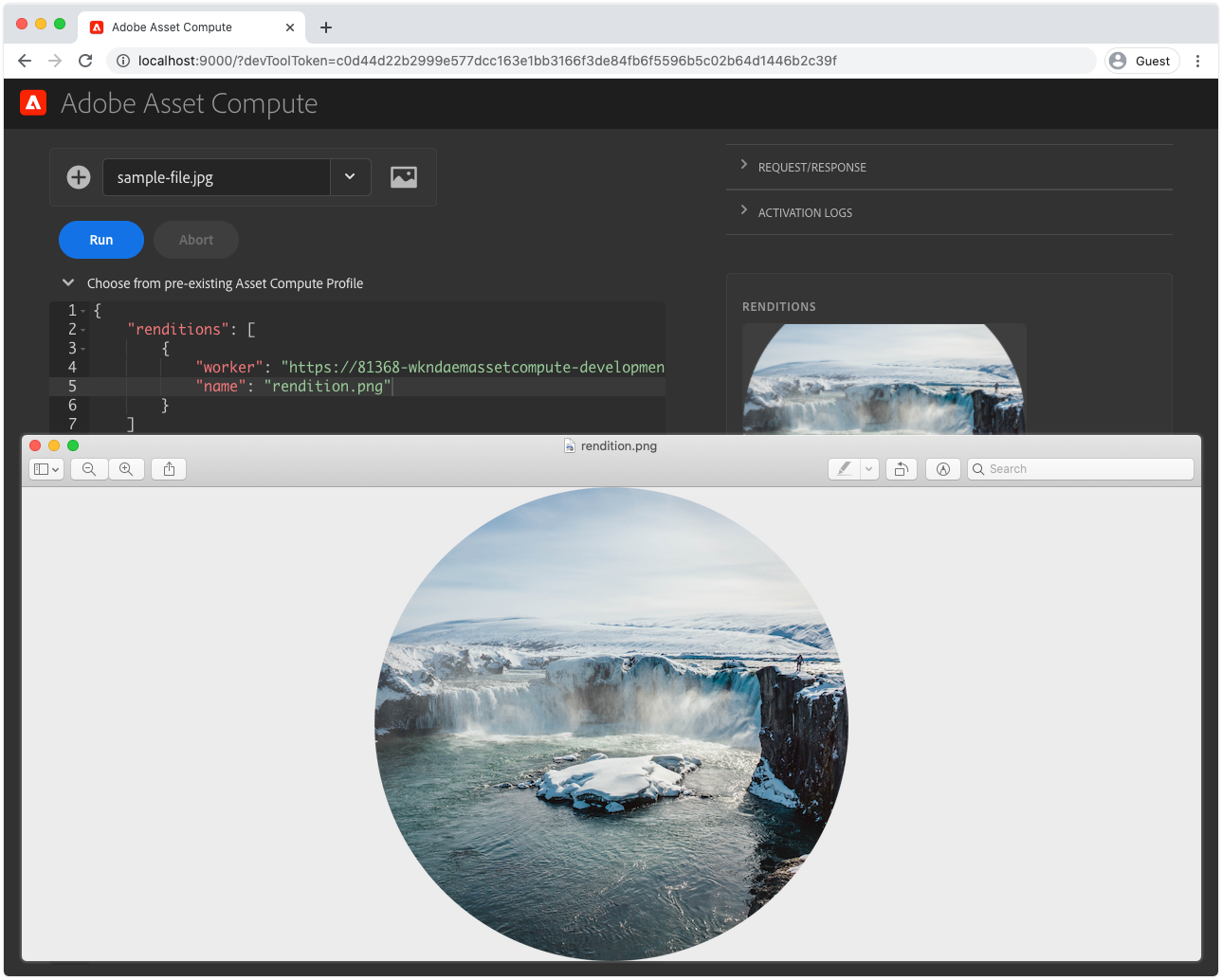Click the site information icon in address bar
Viewport: 1222px width, 980px height.
coord(123,61)
